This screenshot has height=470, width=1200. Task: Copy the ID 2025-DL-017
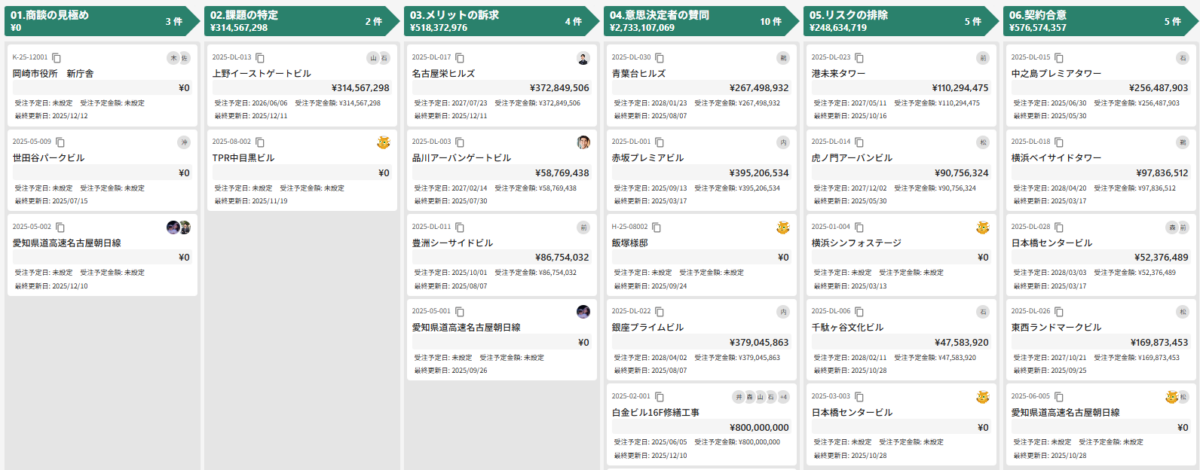click(x=459, y=58)
